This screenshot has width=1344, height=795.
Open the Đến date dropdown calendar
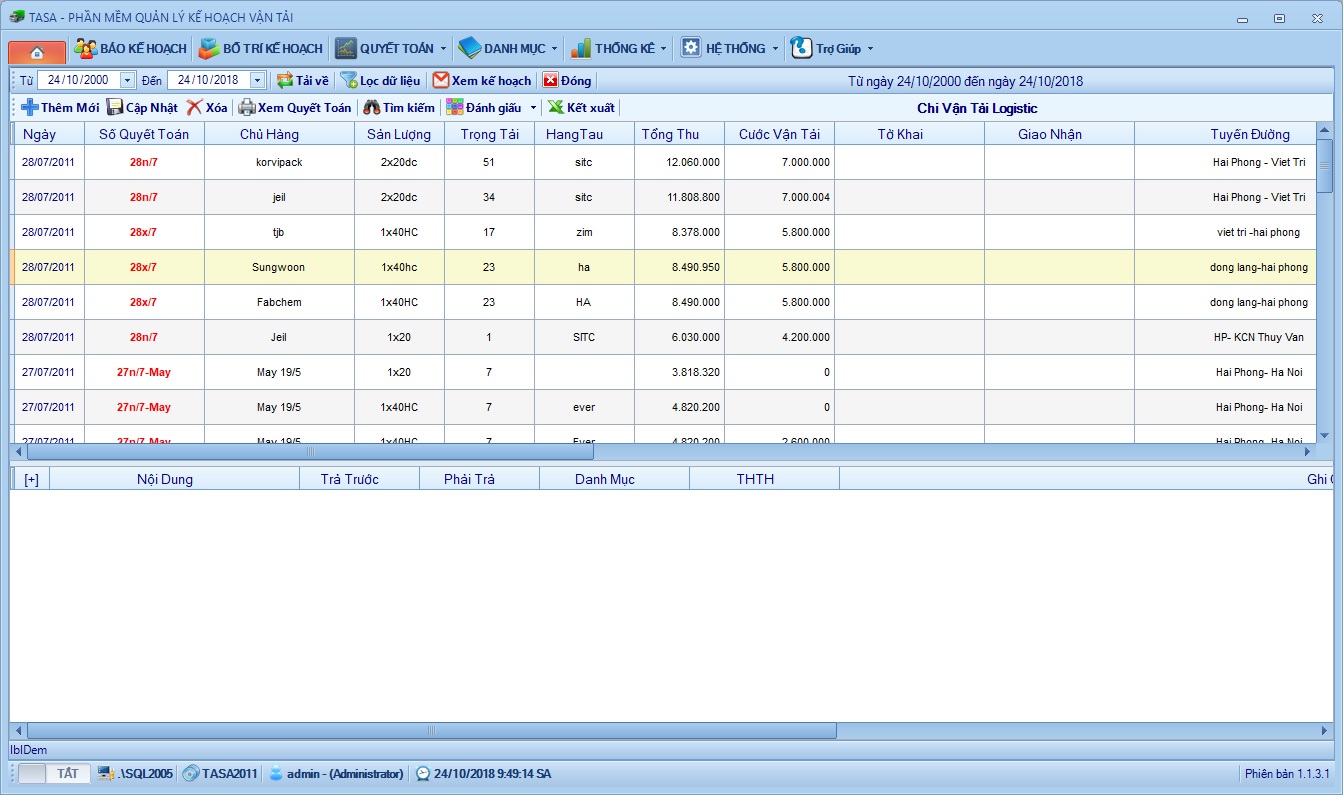coord(257,80)
